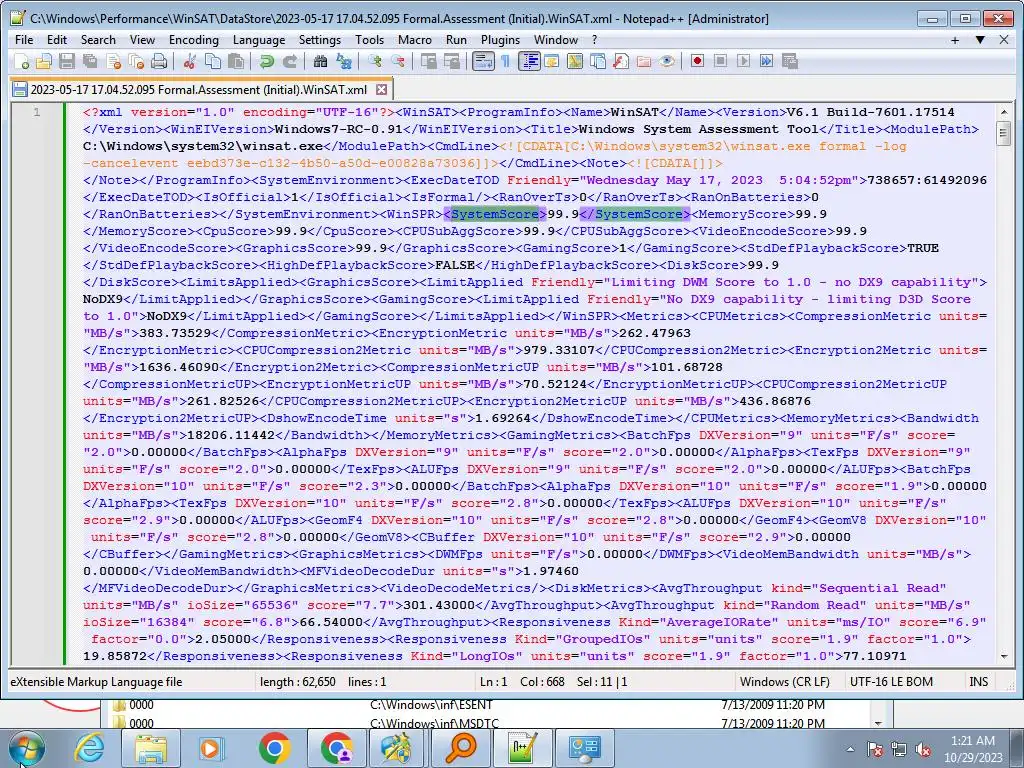
Task: Click the Paste toolbar icon
Action: tap(236, 61)
